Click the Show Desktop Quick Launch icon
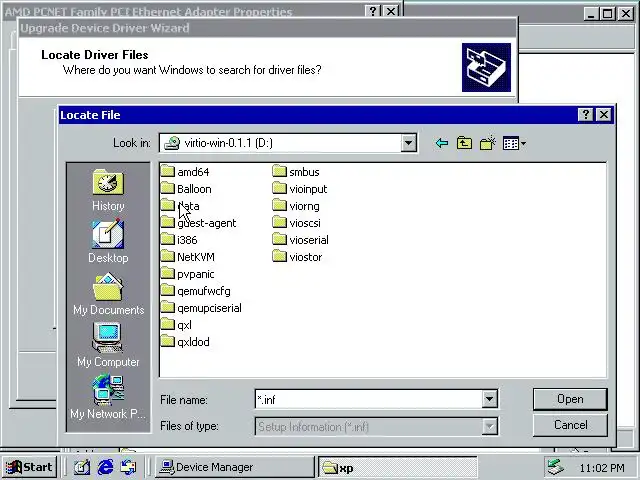 [x=82, y=467]
